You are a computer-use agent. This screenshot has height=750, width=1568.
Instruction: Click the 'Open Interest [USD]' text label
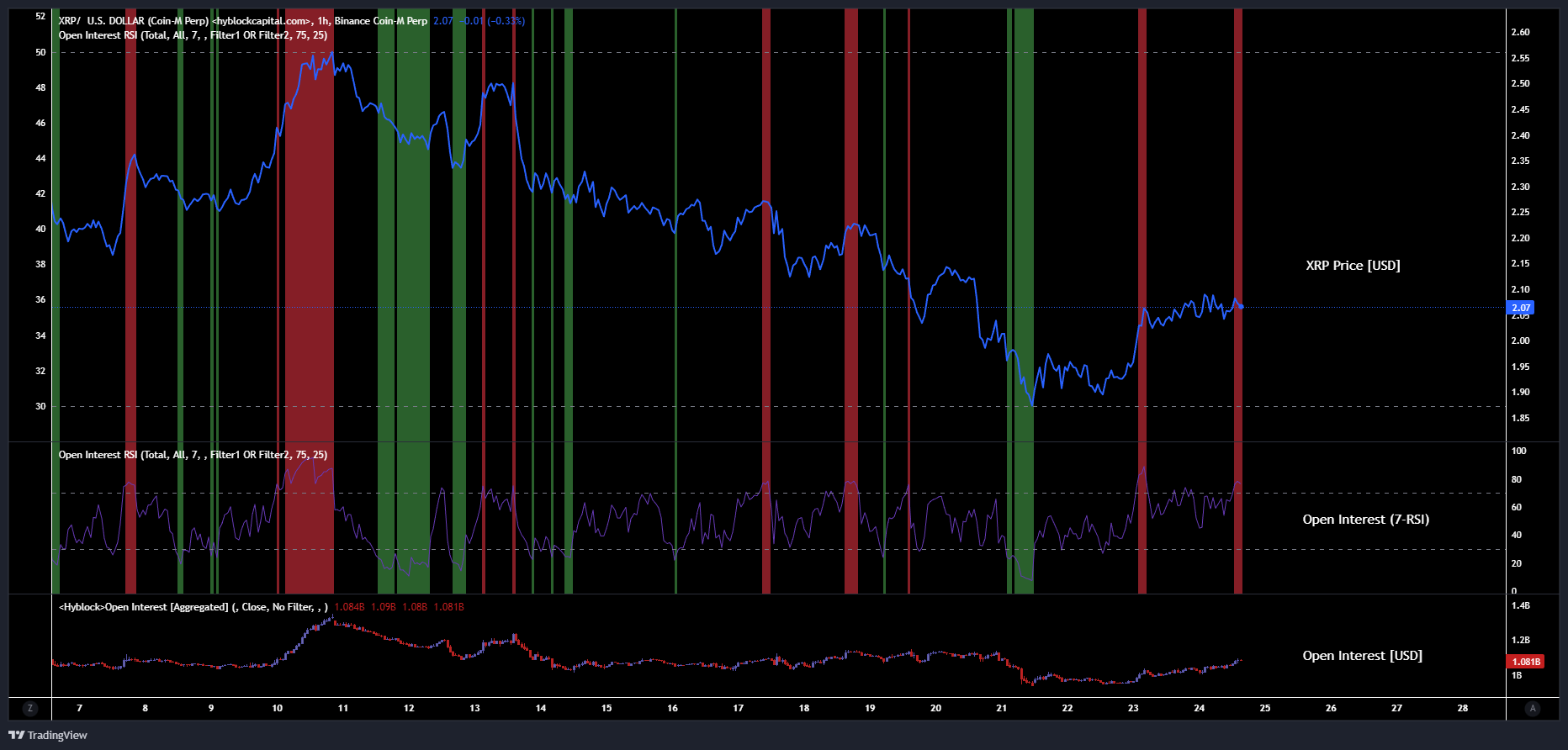1362,656
